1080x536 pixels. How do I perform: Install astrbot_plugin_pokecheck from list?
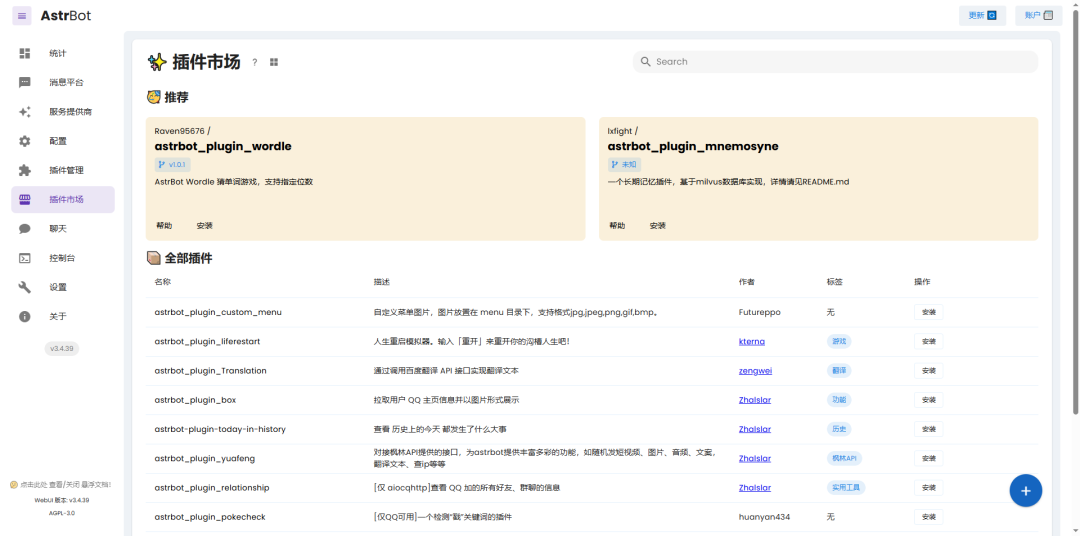click(x=928, y=517)
